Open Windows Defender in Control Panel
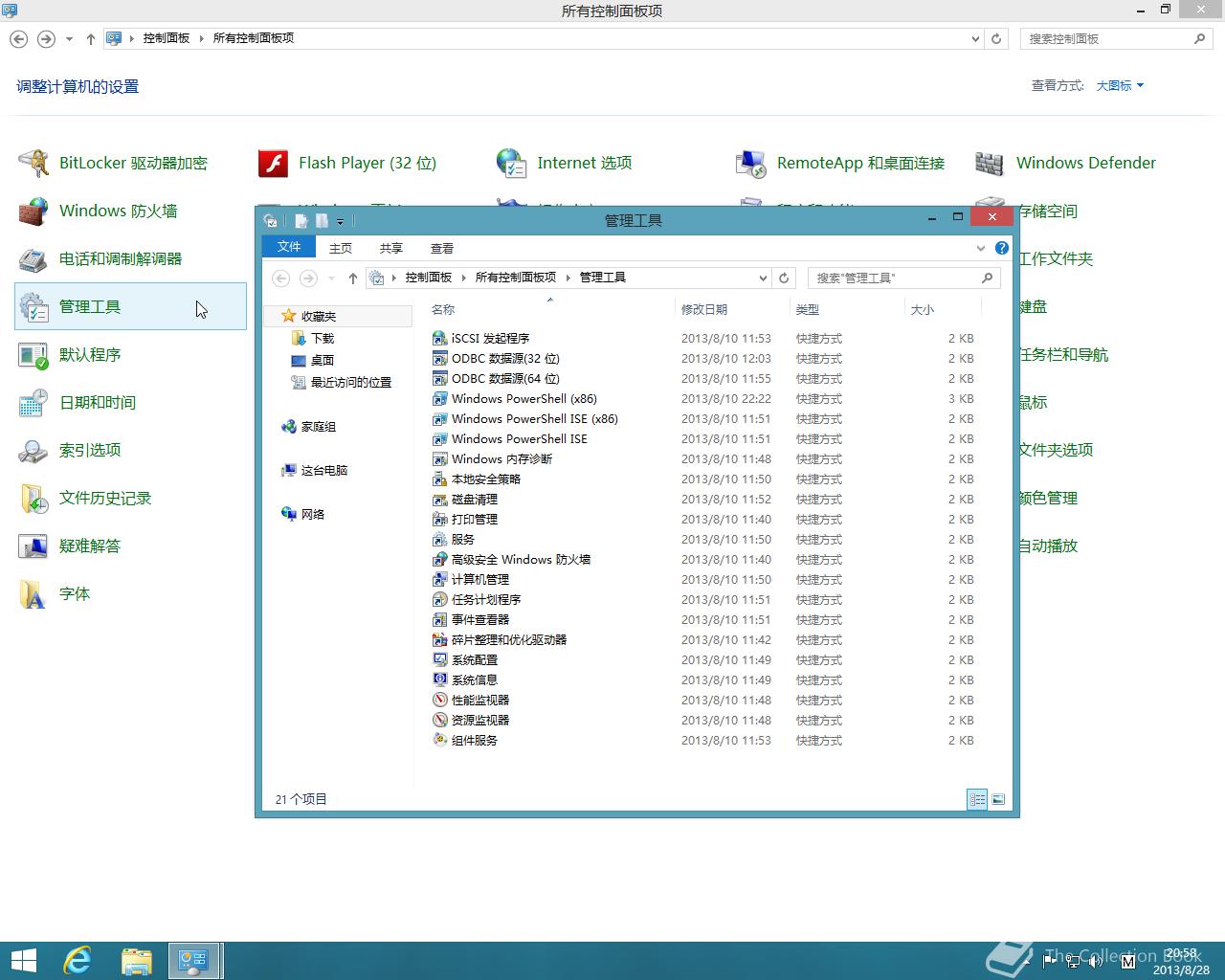 (x=1065, y=163)
